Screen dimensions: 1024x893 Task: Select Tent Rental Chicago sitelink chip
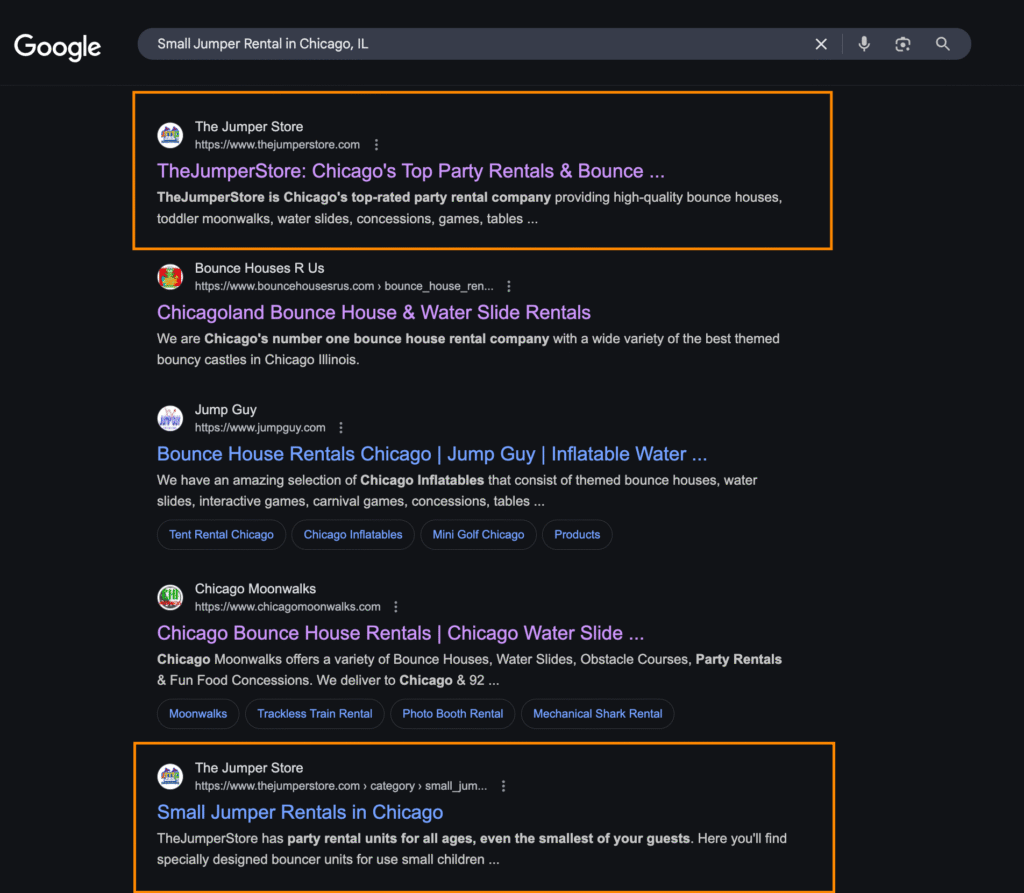221,534
